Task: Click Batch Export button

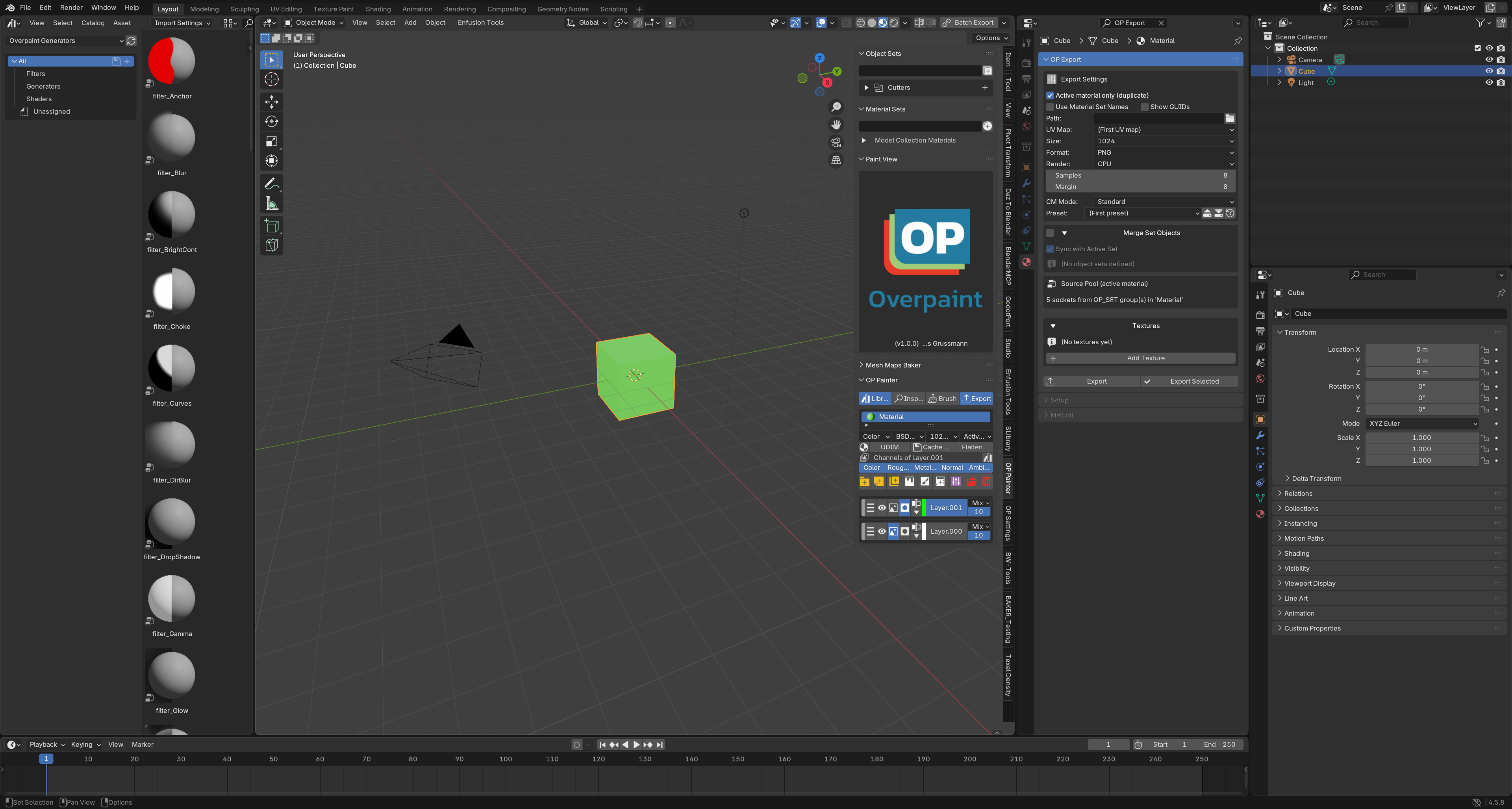Action: tap(969, 22)
